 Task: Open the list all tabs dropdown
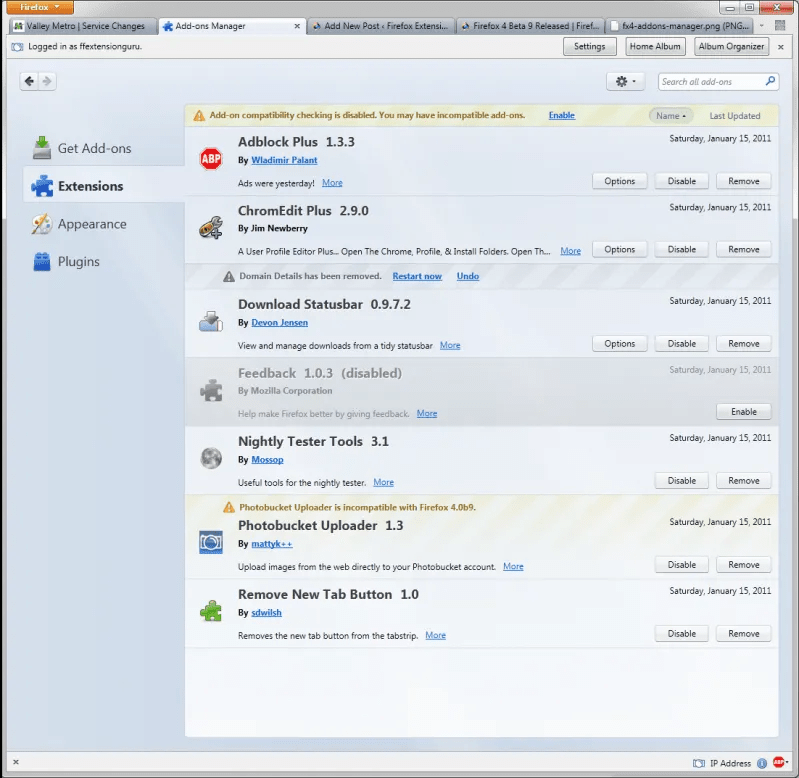(762, 25)
